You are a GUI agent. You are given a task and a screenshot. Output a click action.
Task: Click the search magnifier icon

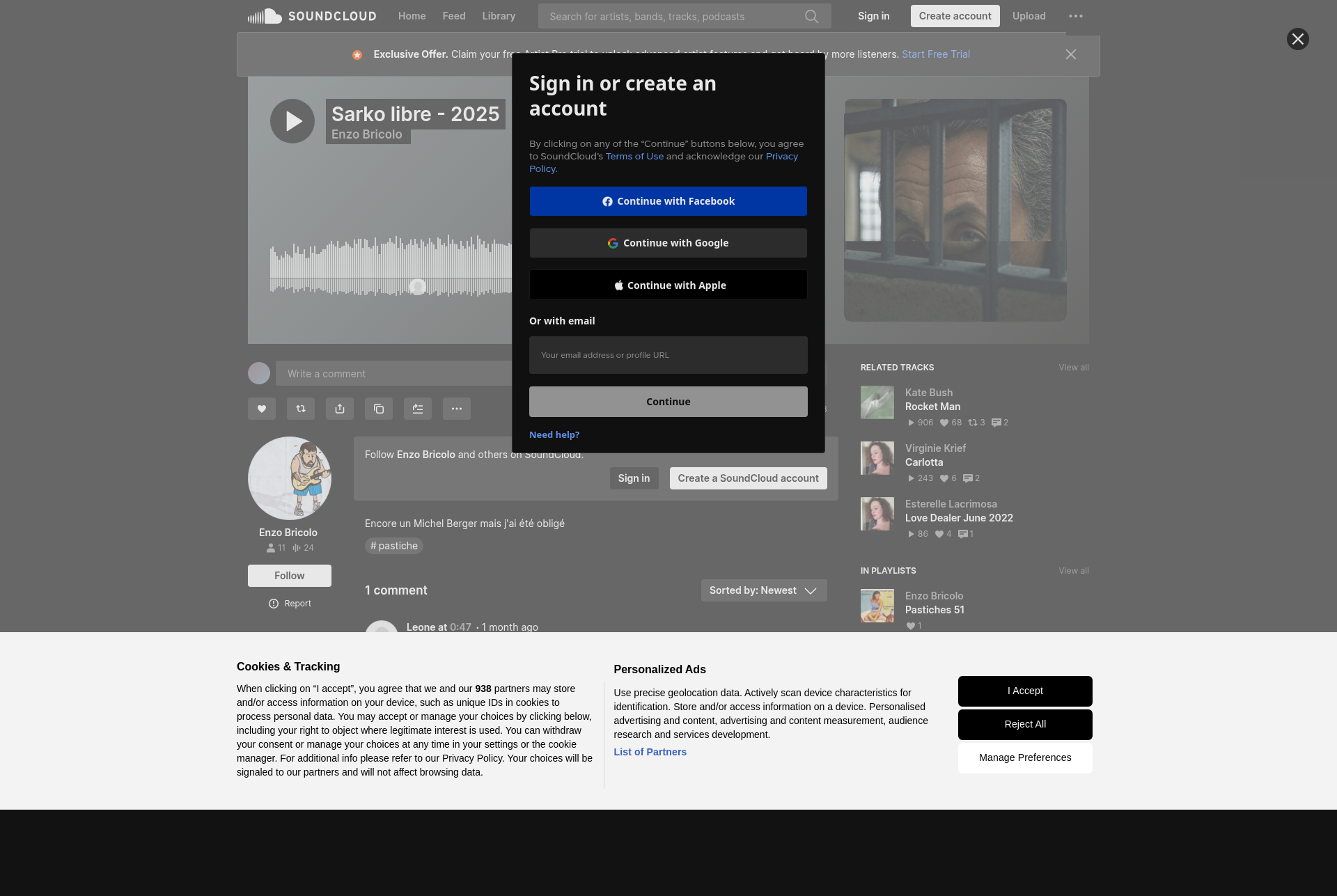(x=811, y=16)
